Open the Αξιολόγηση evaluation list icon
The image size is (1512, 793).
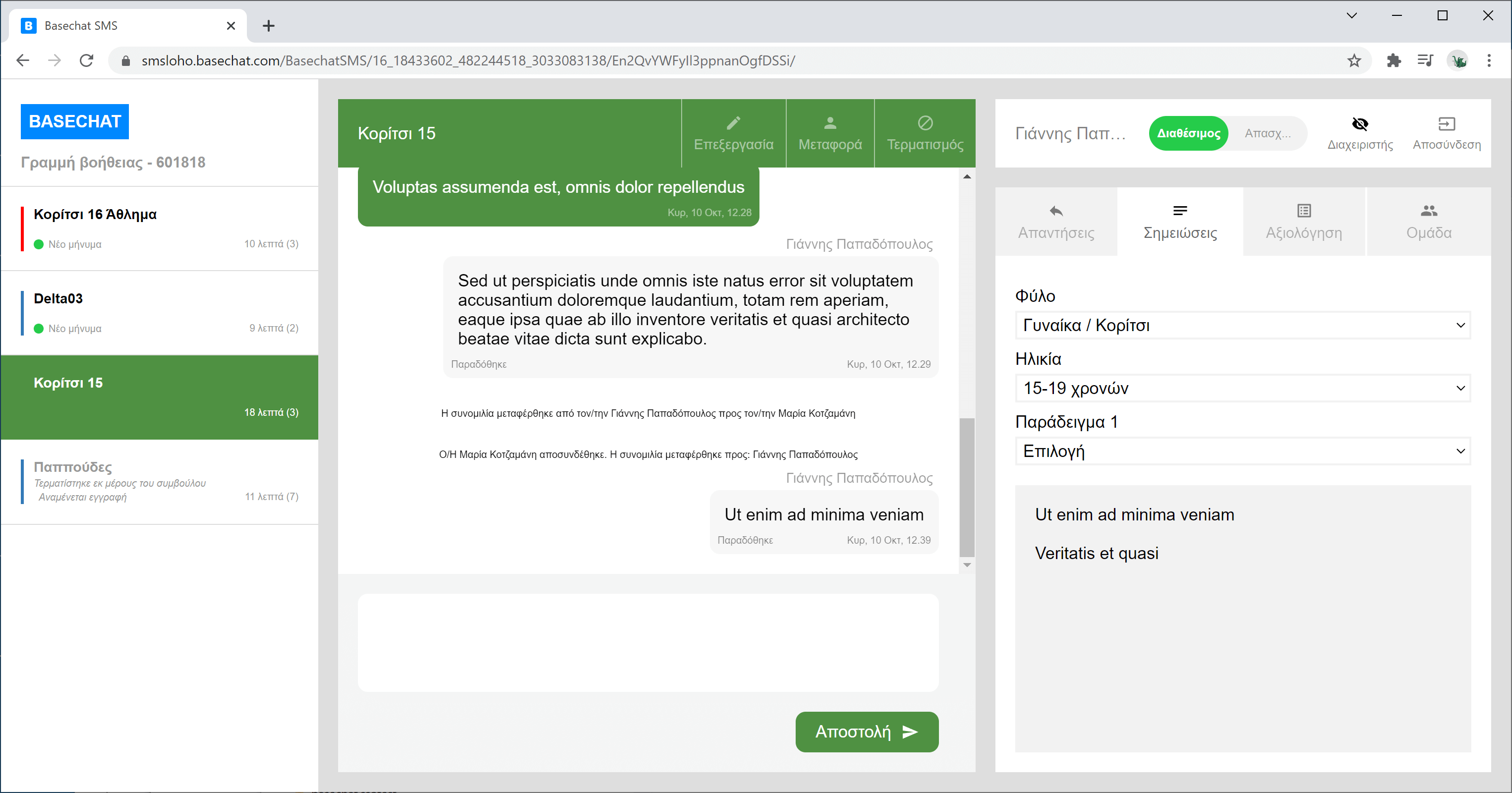click(1304, 211)
